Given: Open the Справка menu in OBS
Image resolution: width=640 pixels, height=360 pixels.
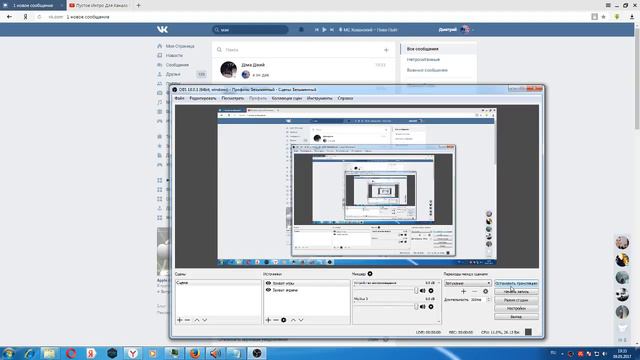Looking at the screenshot, I should (x=345, y=98).
